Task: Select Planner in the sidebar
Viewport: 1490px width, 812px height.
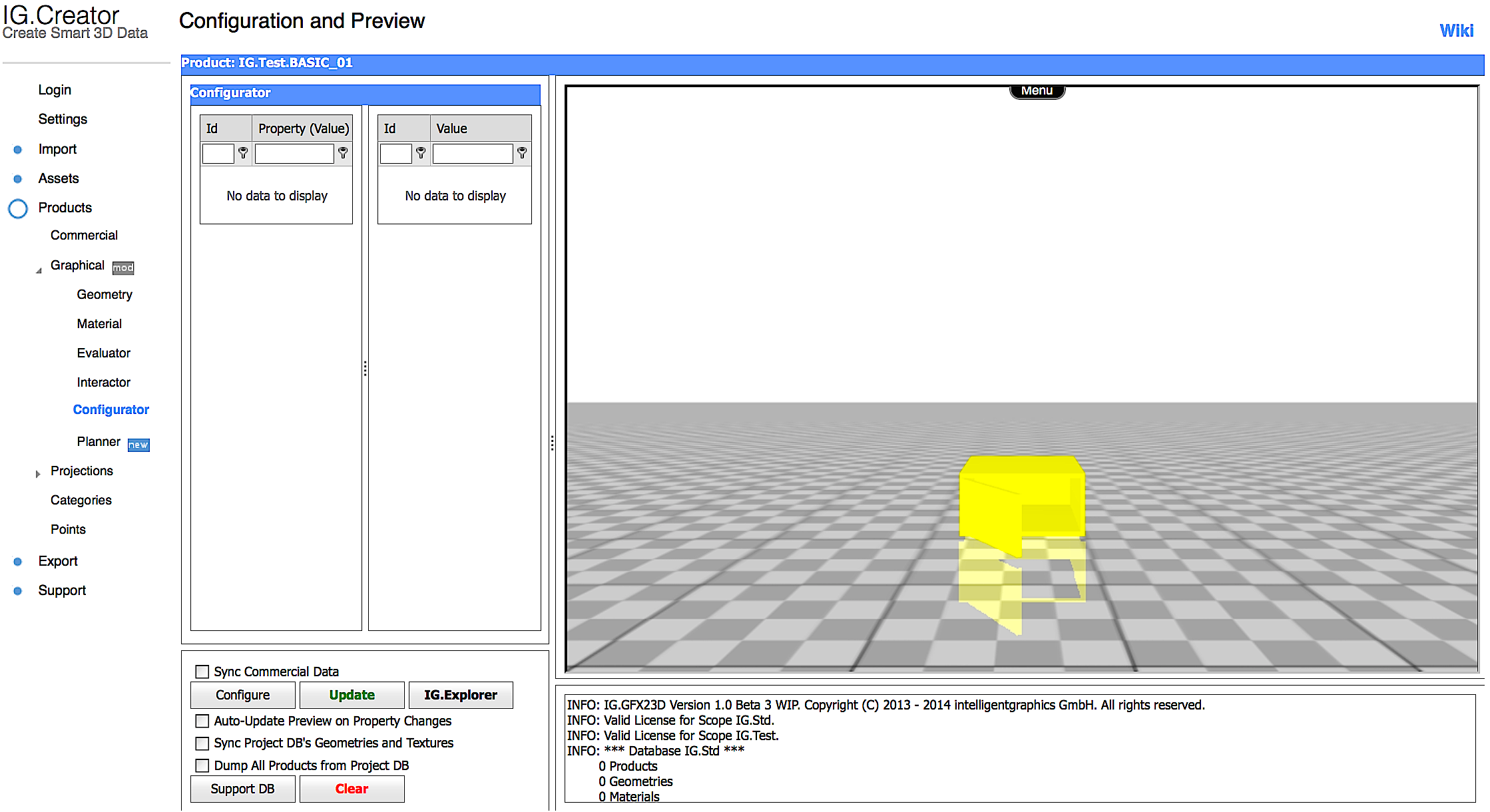Action: [x=99, y=441]
